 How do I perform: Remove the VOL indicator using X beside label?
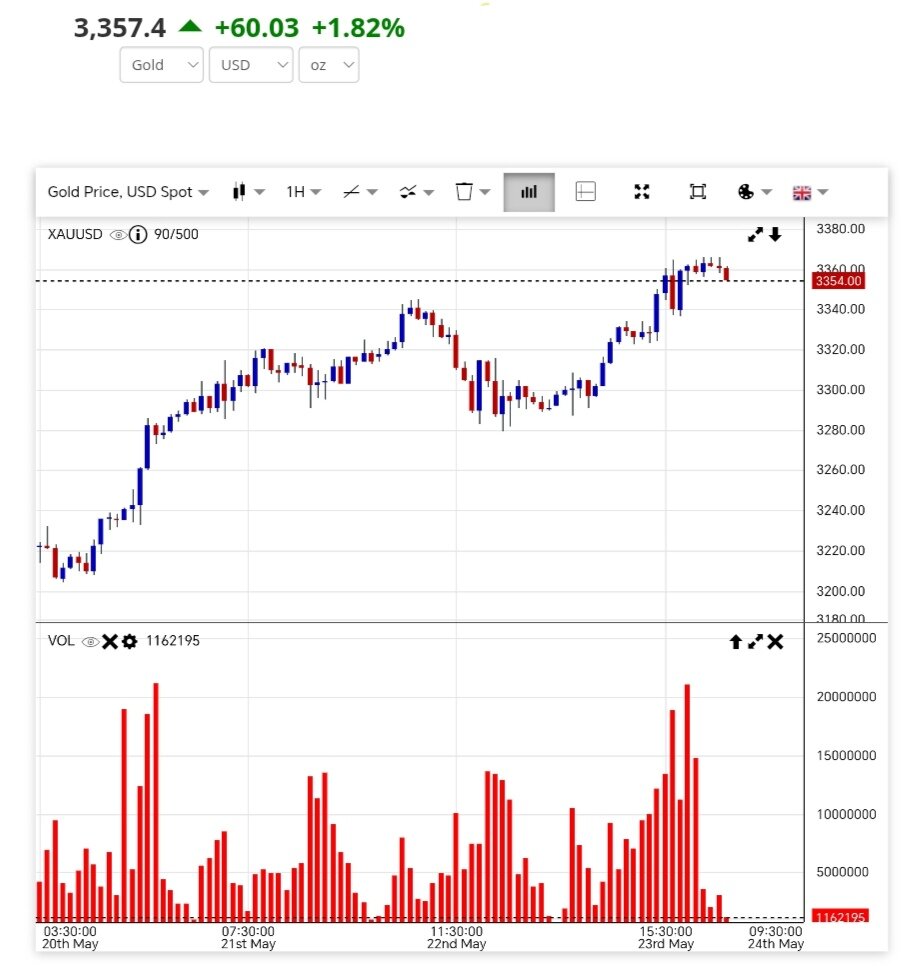point(110,641)
